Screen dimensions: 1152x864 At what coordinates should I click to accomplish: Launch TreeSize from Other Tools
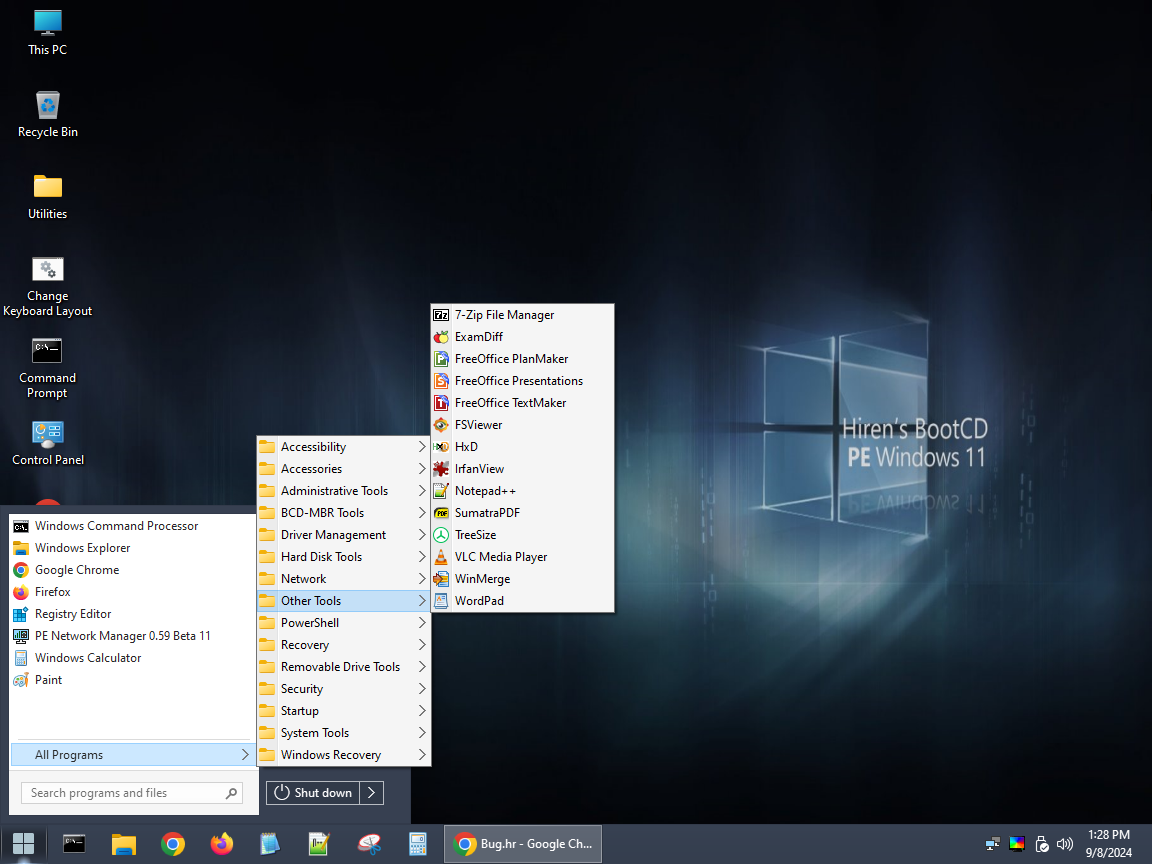pyautogui.click(x=475, y=535)
